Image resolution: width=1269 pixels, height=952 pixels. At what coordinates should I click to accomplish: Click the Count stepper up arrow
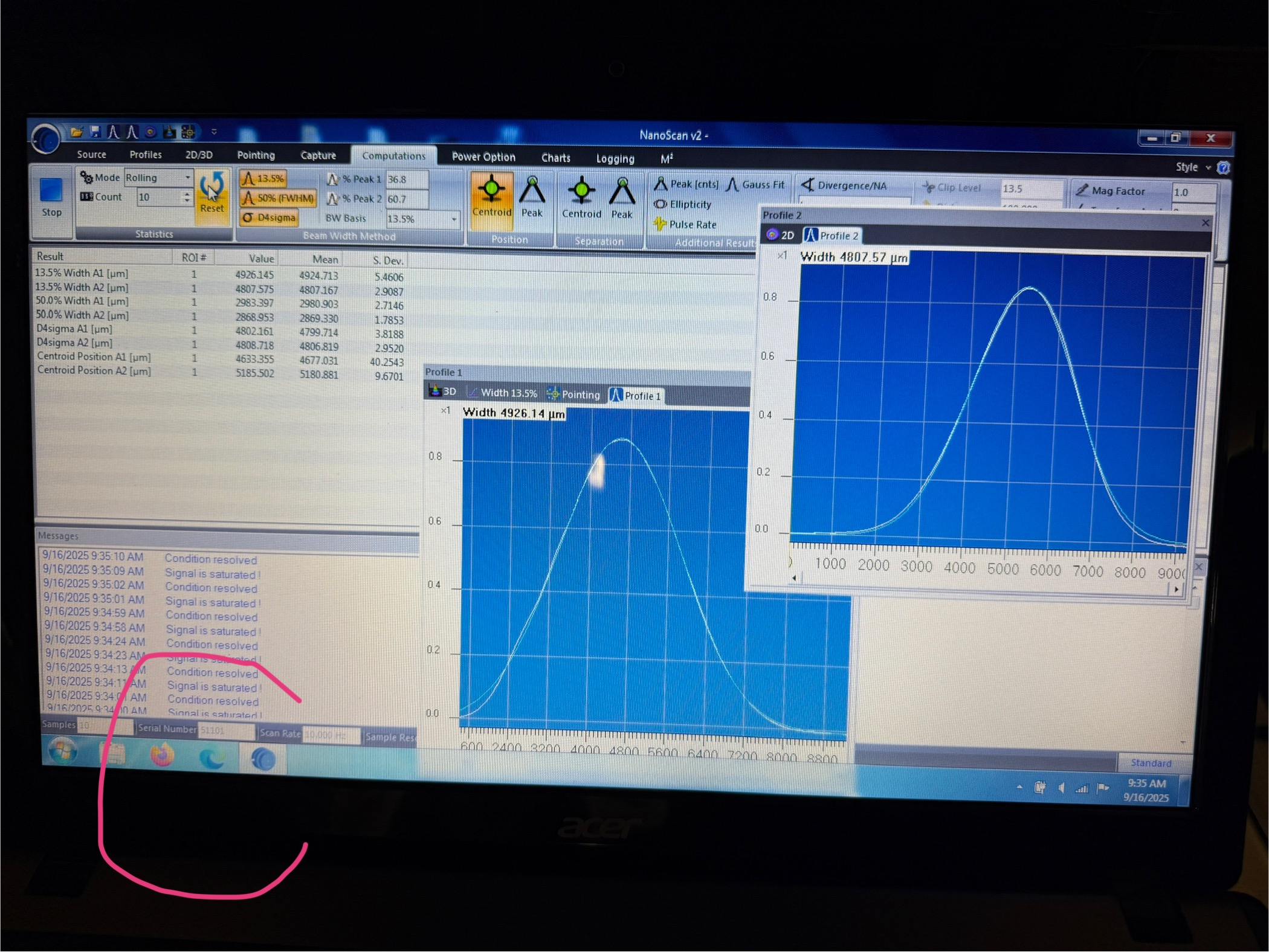click(x=187, y=193)
